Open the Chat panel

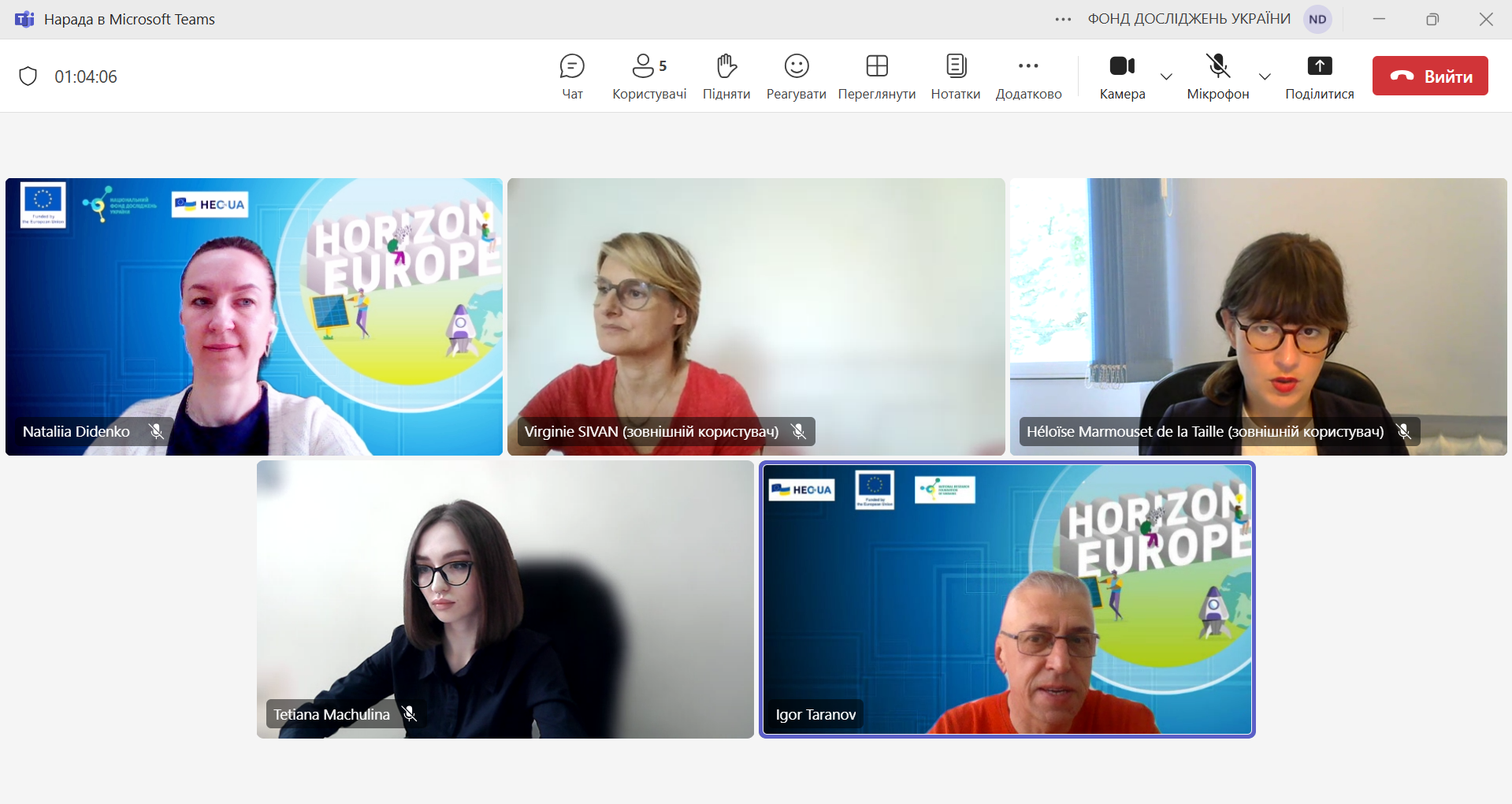coord(572,76)
